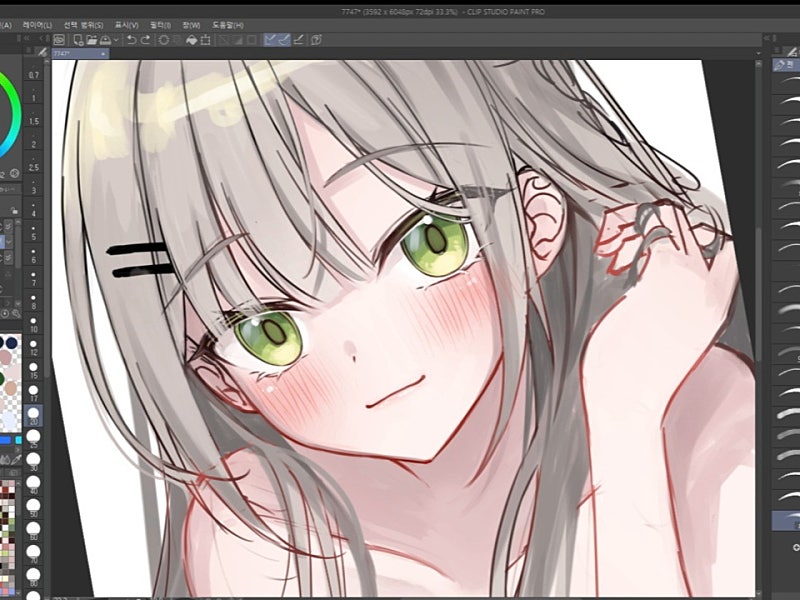Image resolution: width=800 pixels, height=600 pixels.
Task: Pick the dark navy swatch in color mixing palette
Action: point(11,343)
